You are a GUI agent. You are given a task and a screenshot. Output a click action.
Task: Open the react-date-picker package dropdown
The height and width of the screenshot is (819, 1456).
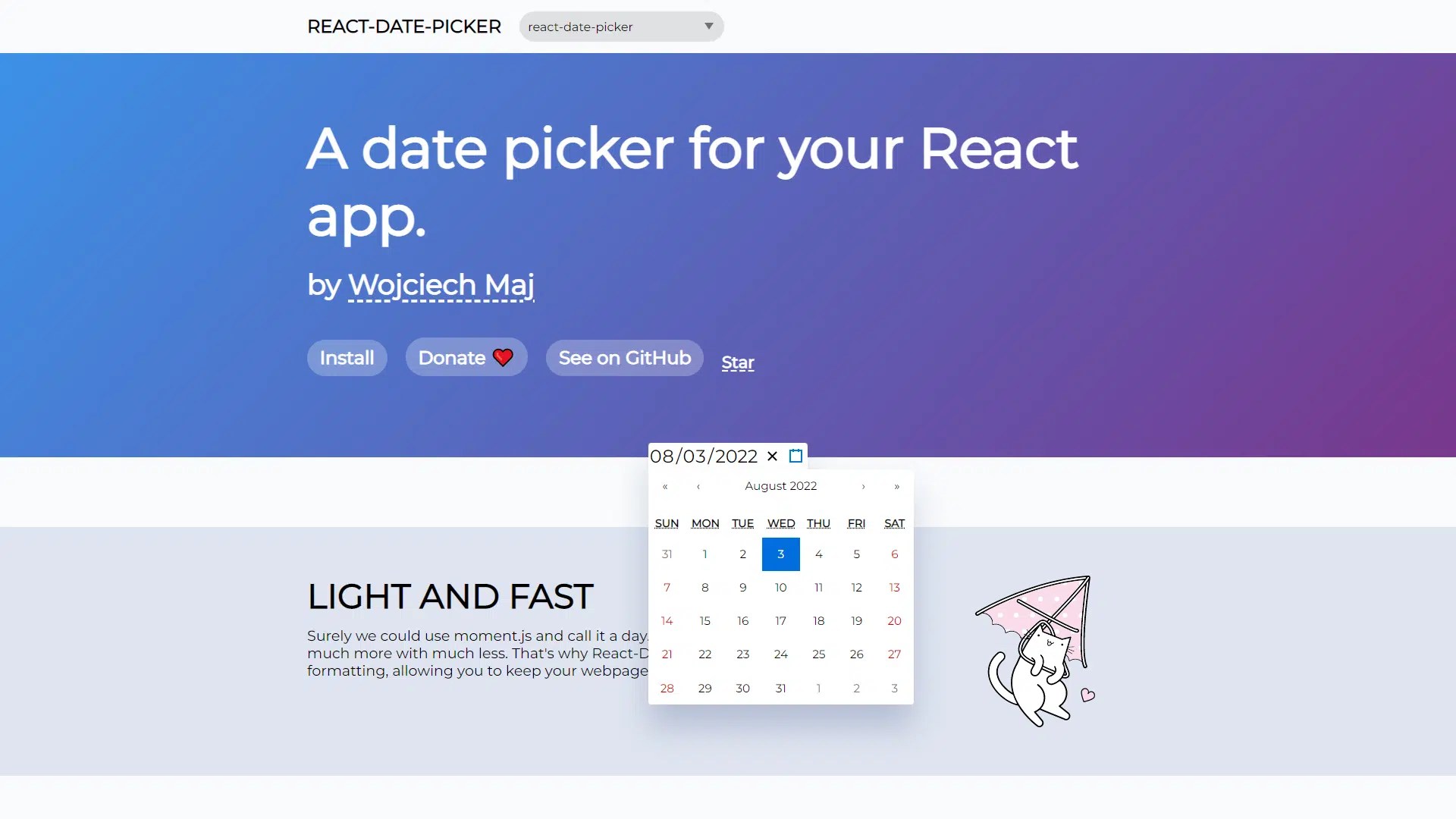tap(621, 27)
